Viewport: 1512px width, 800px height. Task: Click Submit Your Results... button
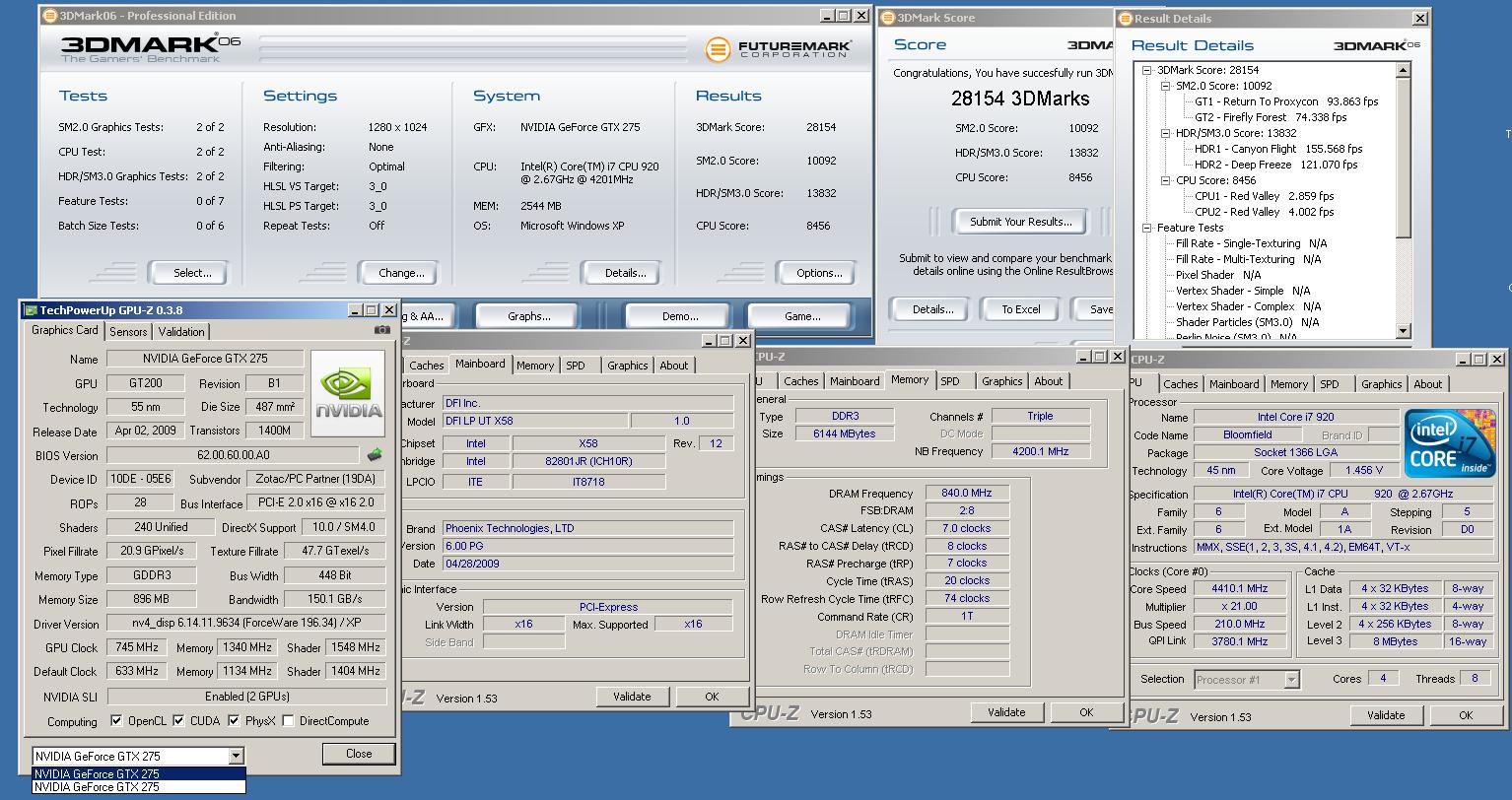pyautogui.click(x=1020, y=222)
